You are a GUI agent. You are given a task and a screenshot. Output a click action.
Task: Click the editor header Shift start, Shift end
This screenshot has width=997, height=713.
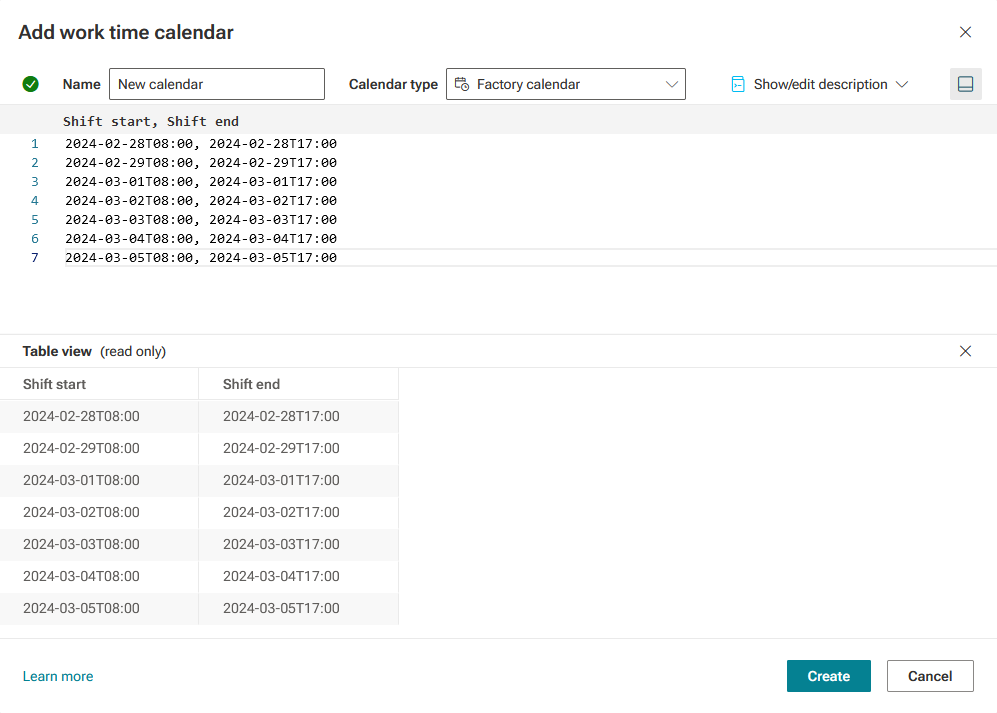(151, 121)
